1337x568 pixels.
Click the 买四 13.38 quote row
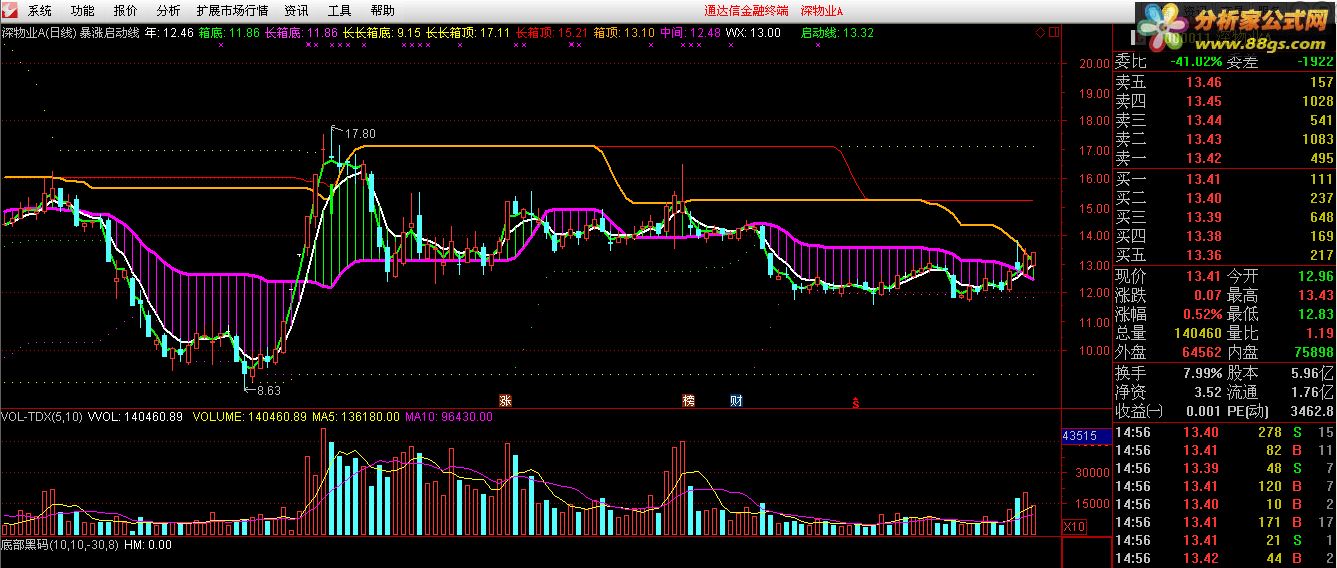tap(1225, 236)
